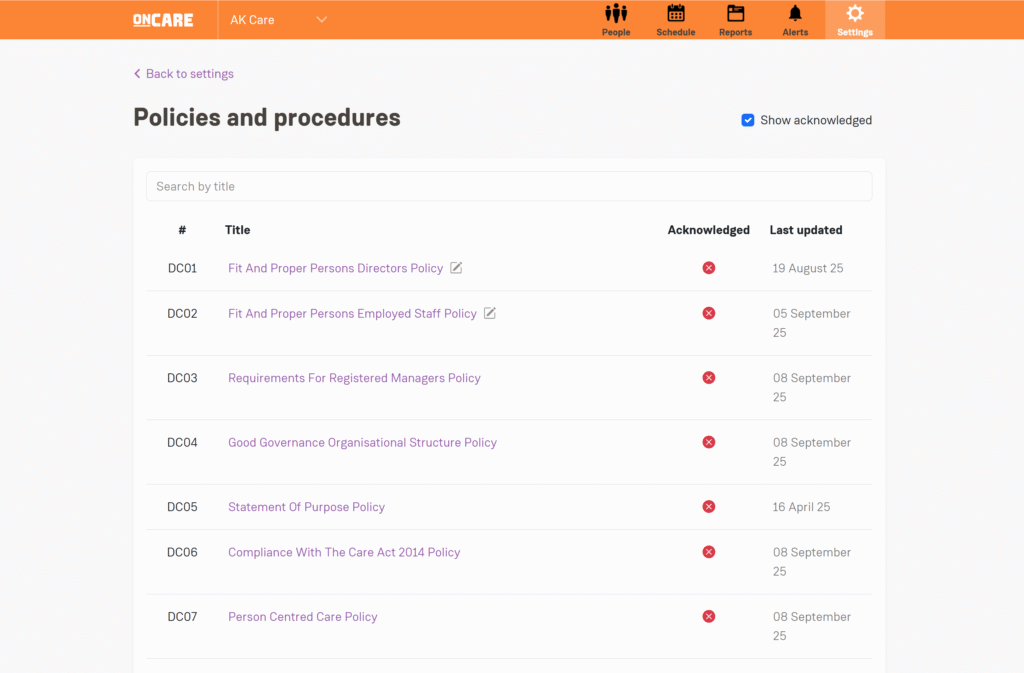Image resolution: width=1024 pixels, height=673 pixels.
Task: Click the ONCARE logo
Action: point(163,20)
